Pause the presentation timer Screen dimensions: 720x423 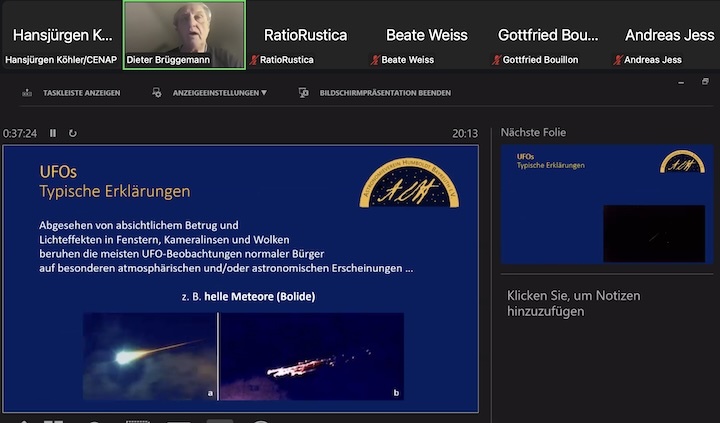click(53, 133)
